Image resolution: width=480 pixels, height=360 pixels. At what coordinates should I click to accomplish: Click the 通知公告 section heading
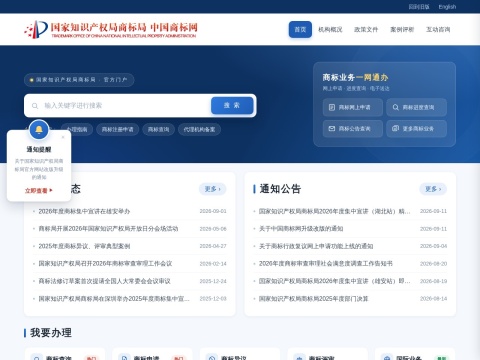point(280,189)
